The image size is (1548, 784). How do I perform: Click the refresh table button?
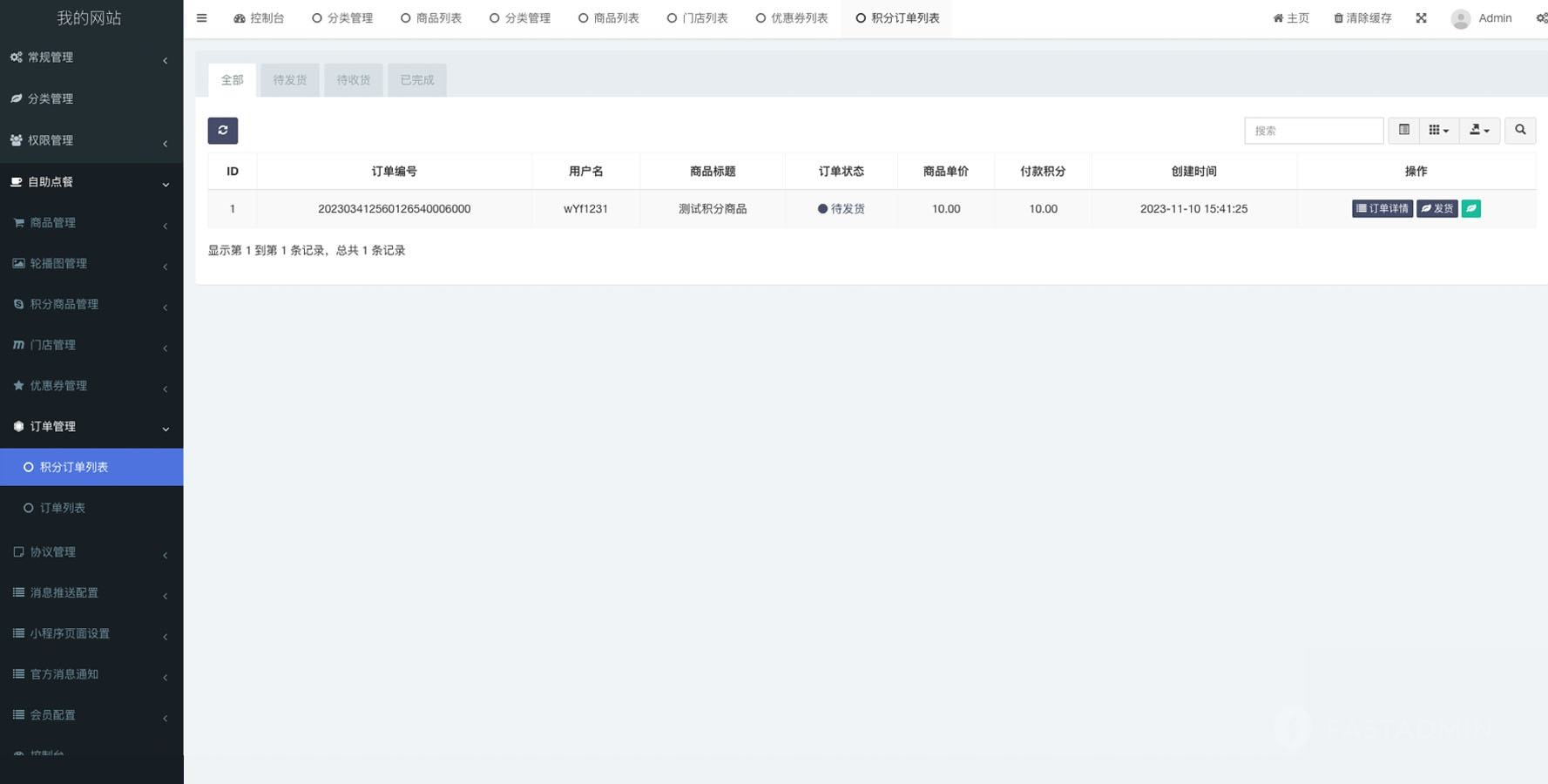coord(223,131)
